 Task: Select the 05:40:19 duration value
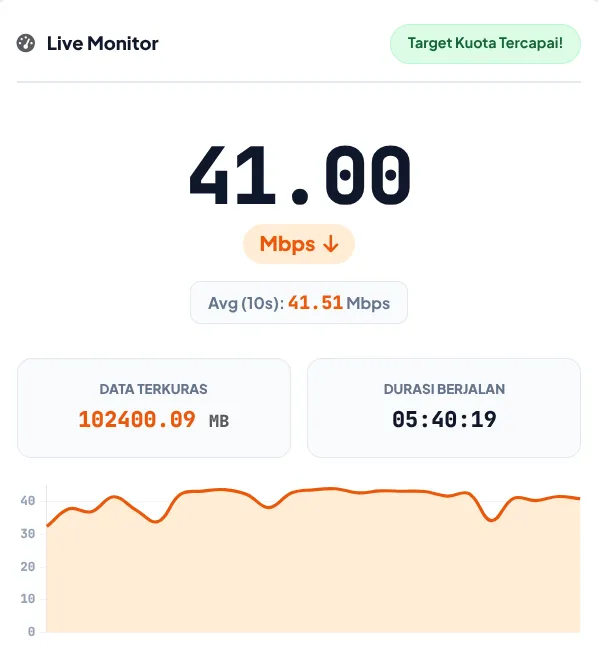point(444,419)
